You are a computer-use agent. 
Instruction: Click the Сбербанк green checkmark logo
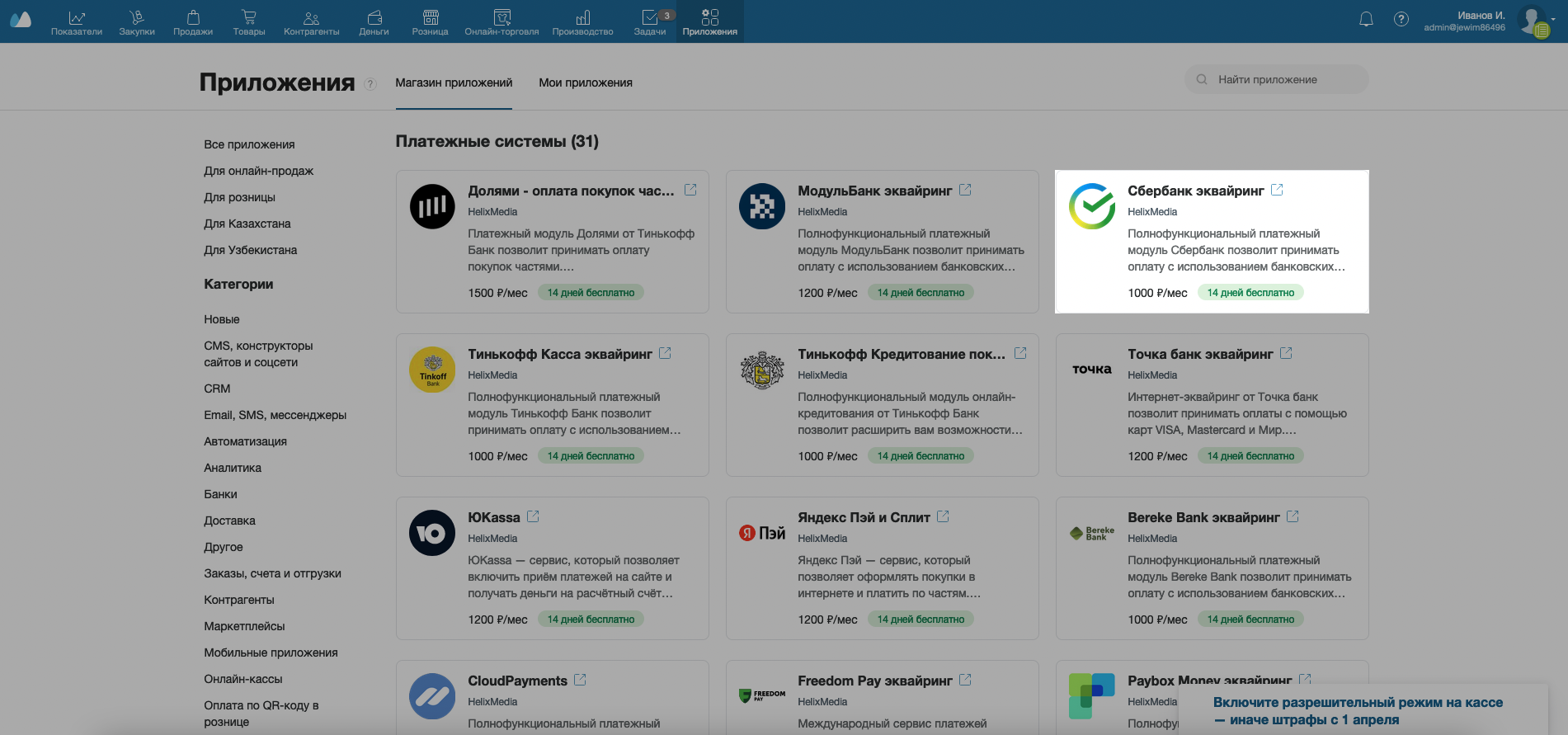click(1092, 206)
